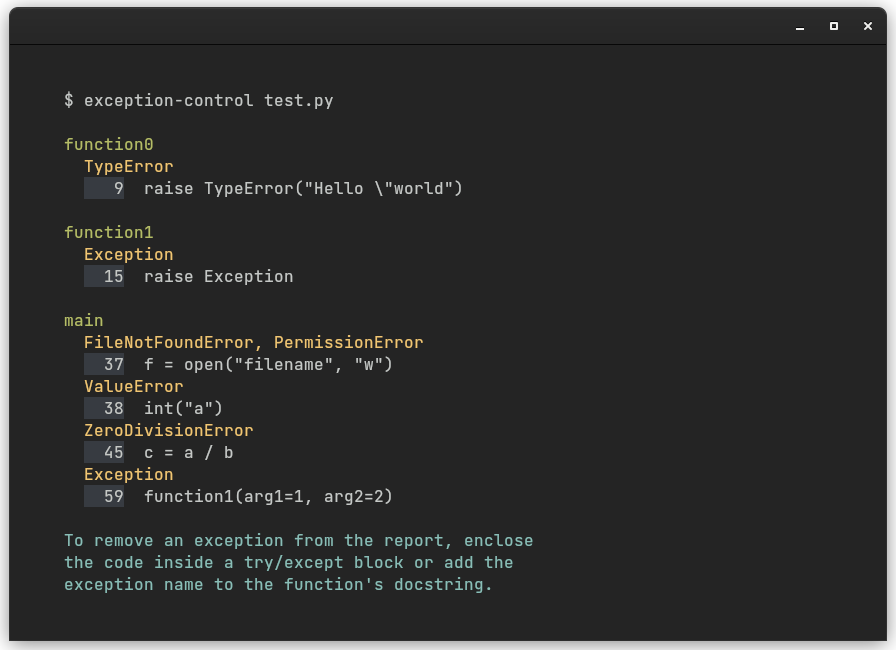Image resolution: width=896 pixels, height=650 pixels.
Task: Click the ValueError exception label
Action: [133, 386]
